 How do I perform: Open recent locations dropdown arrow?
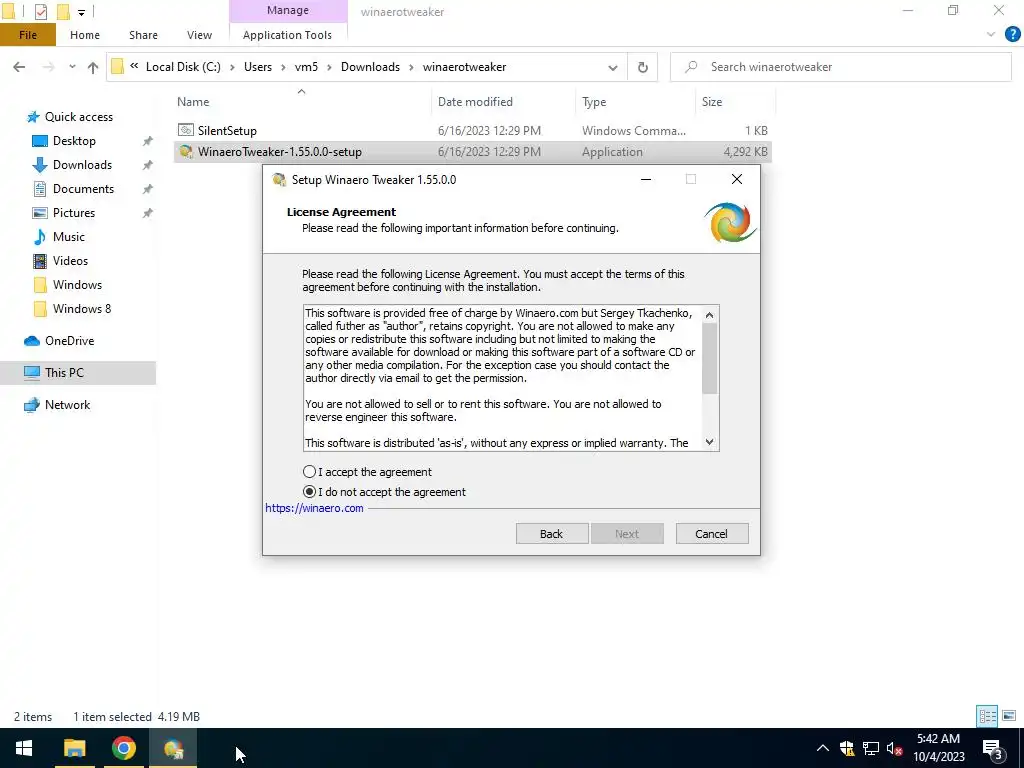coord(72,67)
